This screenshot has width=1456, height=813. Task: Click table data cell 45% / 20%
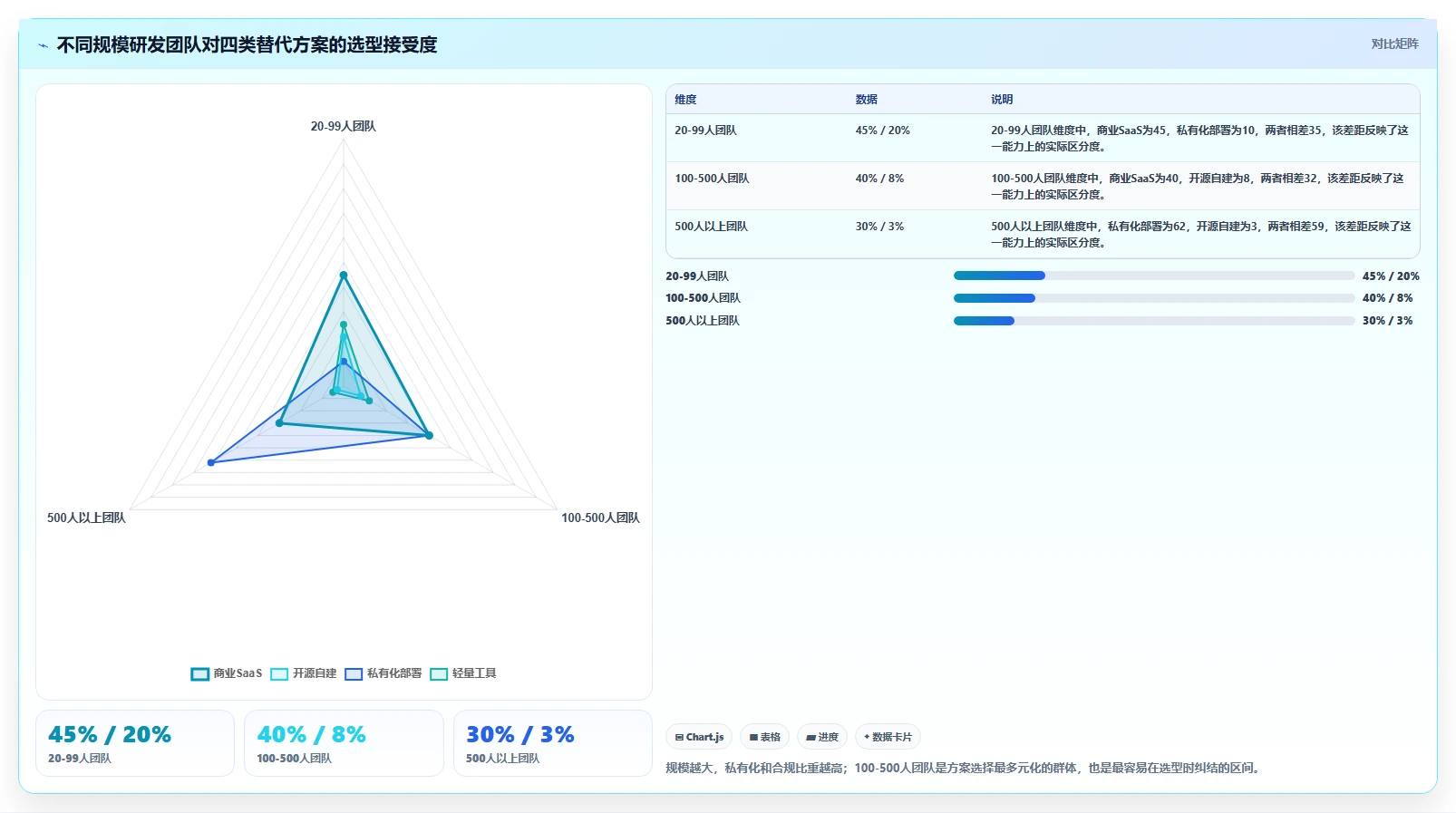tap(882, 131)
